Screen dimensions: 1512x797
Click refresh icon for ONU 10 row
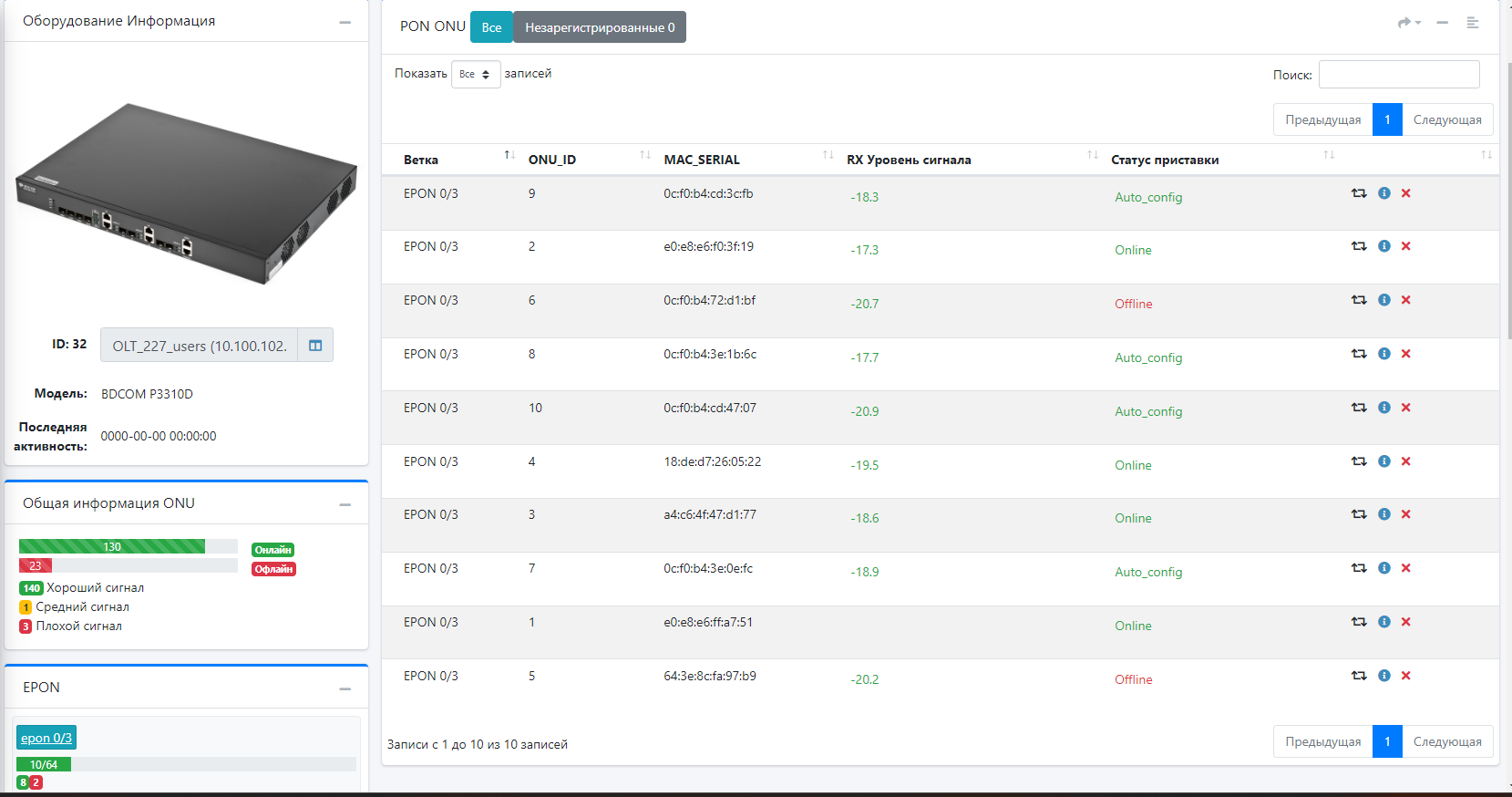(1358, 408)
